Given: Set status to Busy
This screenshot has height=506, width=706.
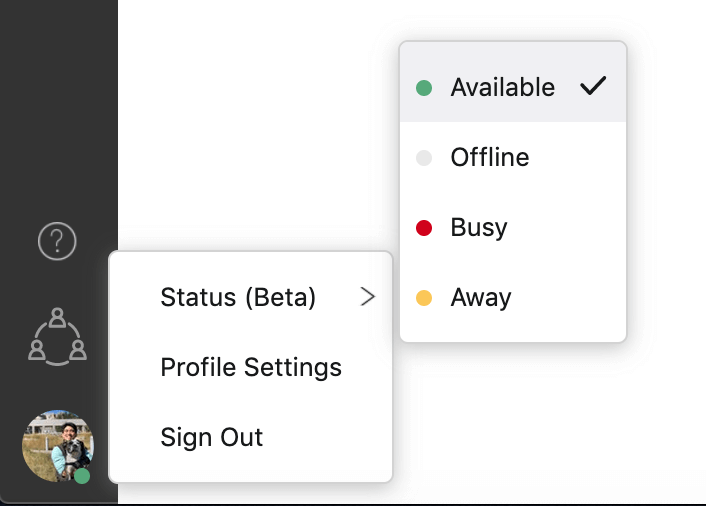Looking at the screenshot, I should coord(513,228).
